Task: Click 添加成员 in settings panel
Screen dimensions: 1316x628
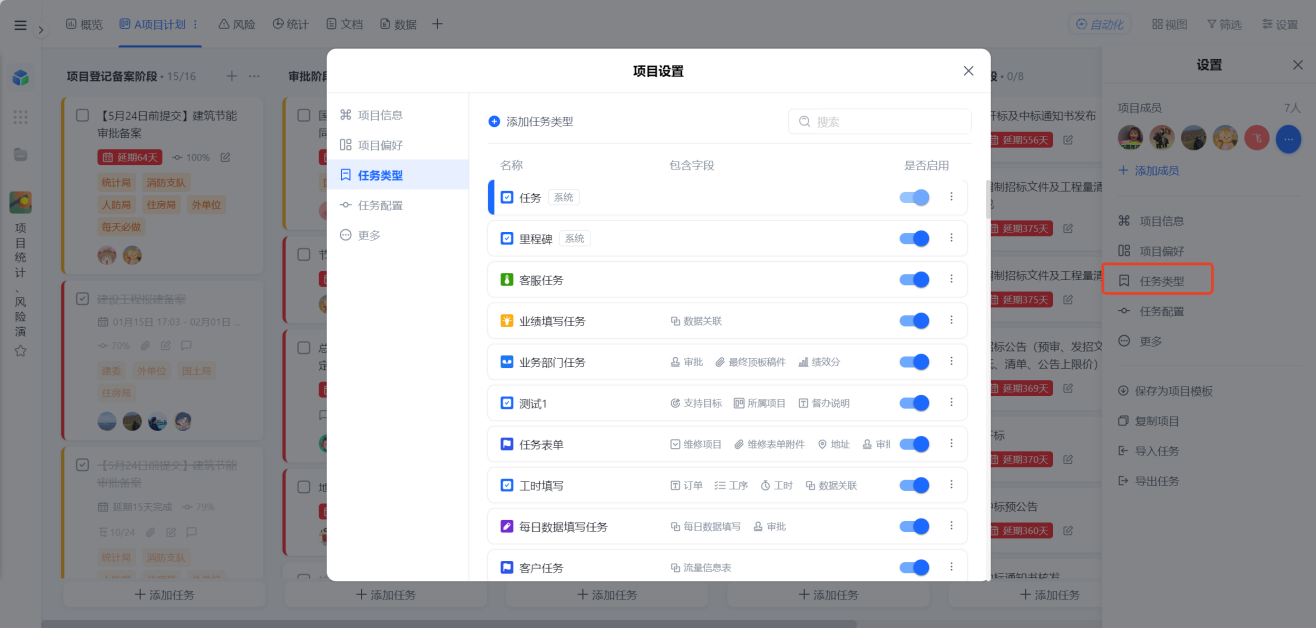Action: 1148,171
